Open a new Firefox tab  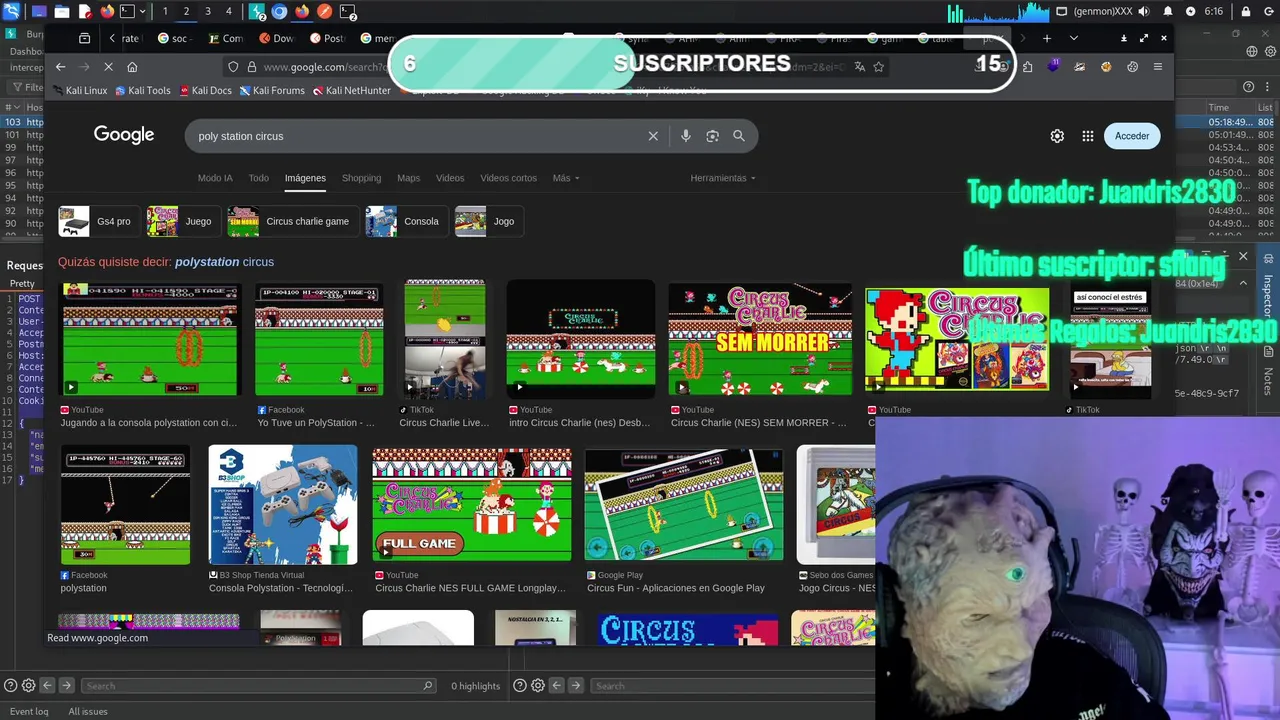[1047, 38]
